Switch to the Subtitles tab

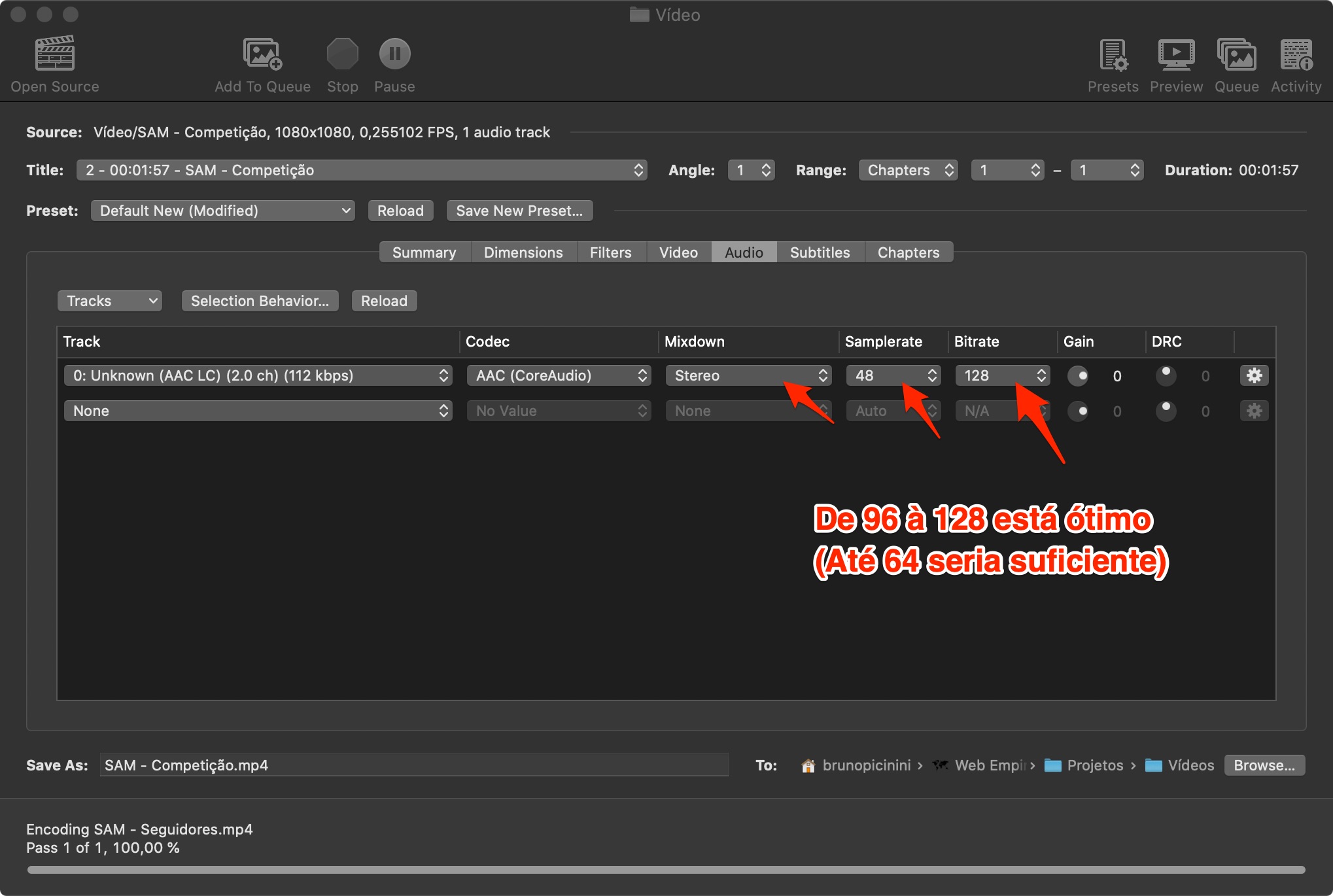click(x=820, y=252)
